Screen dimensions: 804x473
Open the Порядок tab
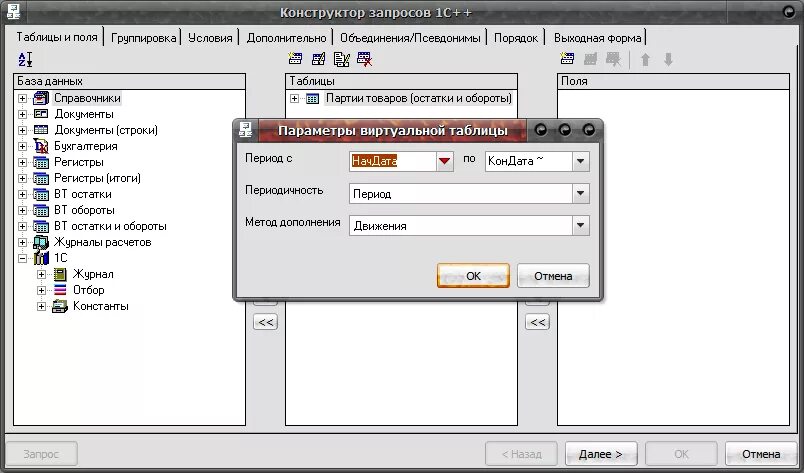coord(516,37)
